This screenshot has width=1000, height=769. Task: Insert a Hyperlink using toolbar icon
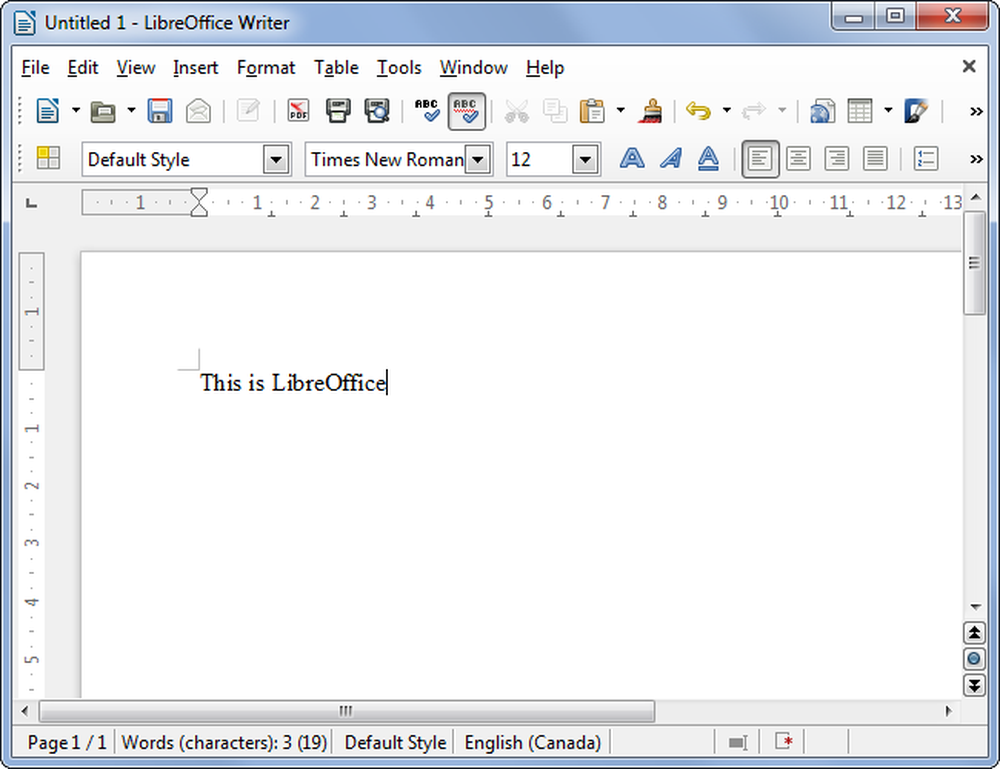823,111
